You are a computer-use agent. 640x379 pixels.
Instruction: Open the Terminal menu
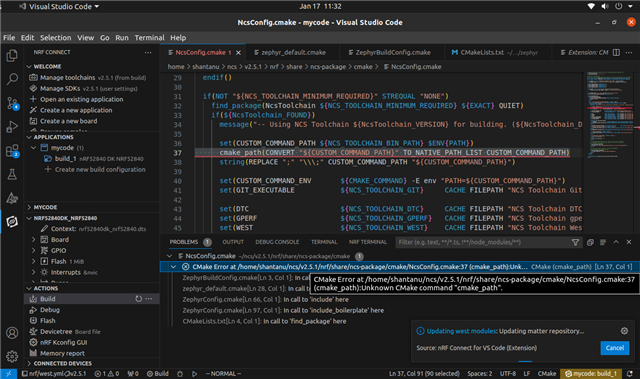click(x=149, y=38)
